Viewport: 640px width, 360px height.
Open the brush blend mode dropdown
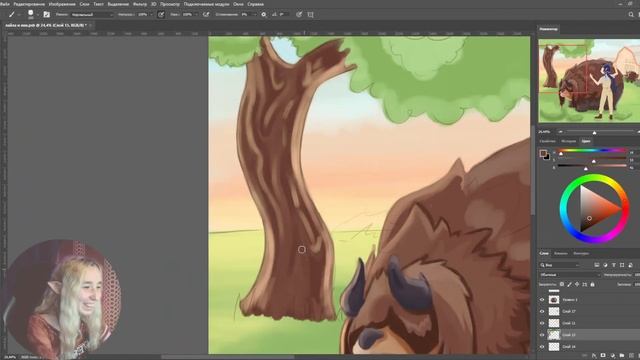(x=91, y=15)
